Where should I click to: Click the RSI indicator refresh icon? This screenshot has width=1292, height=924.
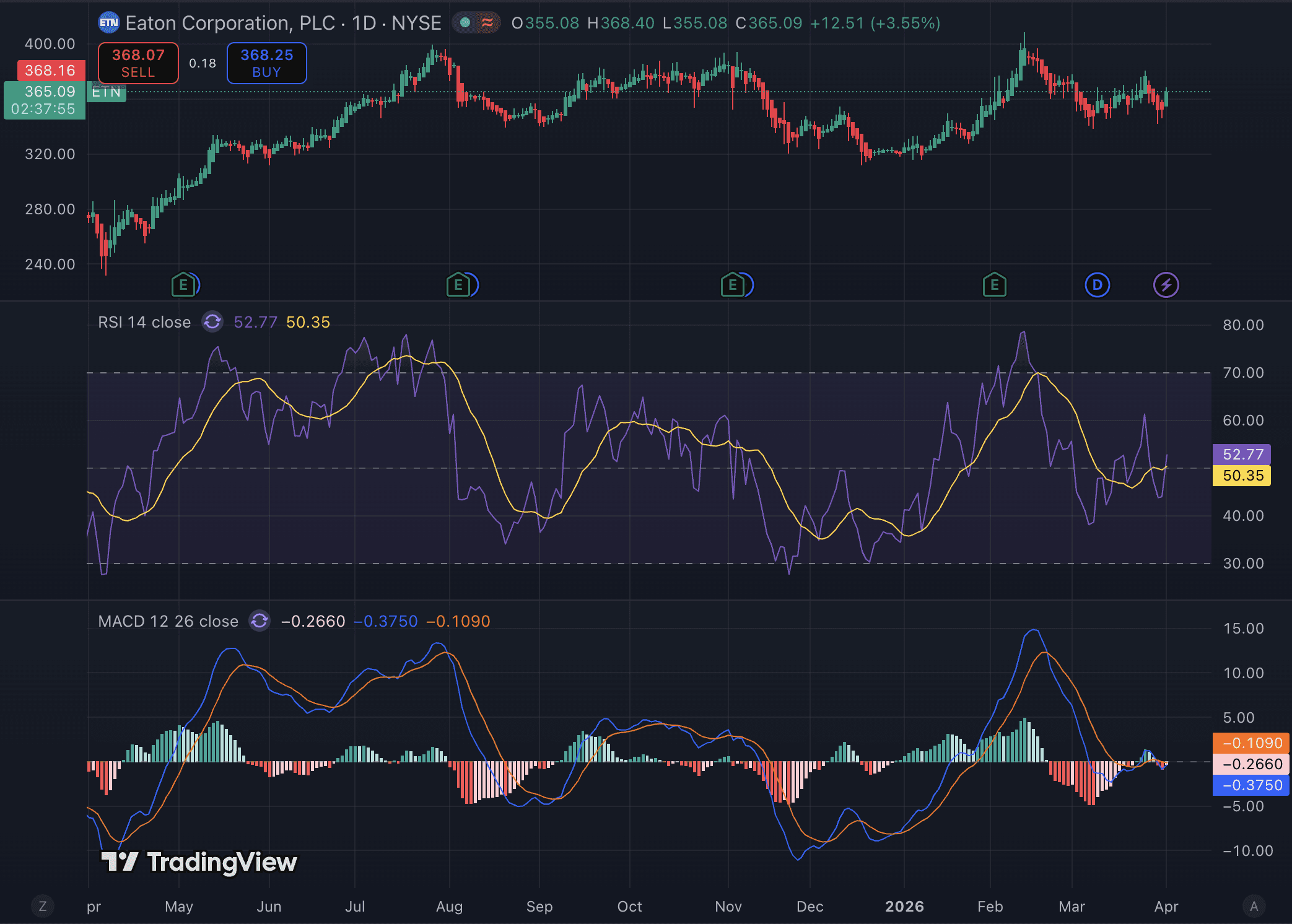coord(212,322)
